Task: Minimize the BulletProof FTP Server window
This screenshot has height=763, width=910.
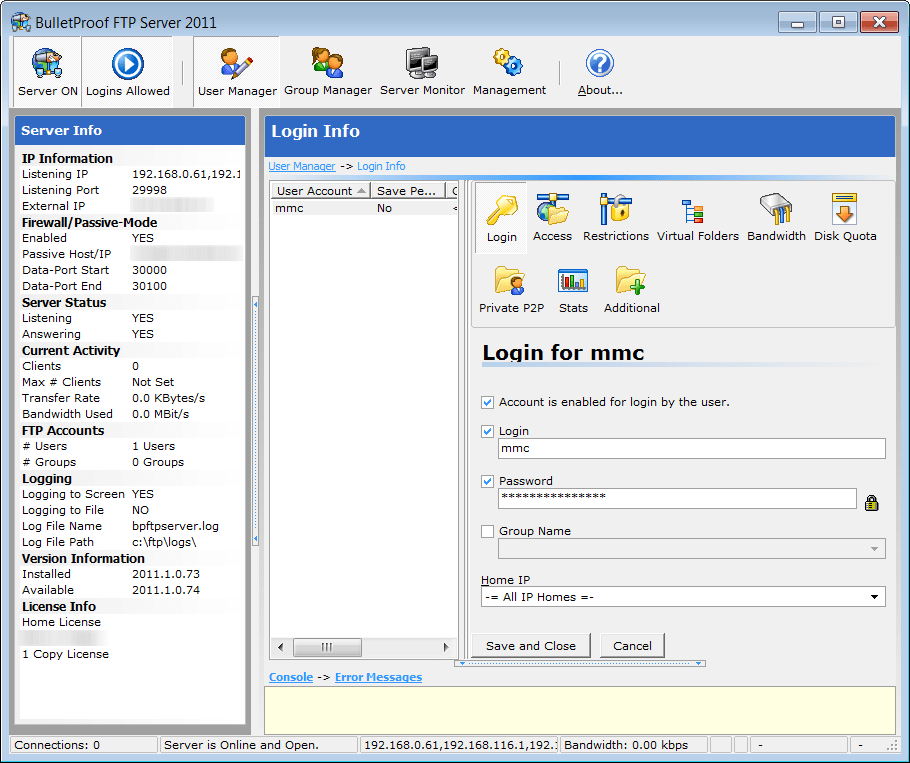Action: tap(797, 23)
